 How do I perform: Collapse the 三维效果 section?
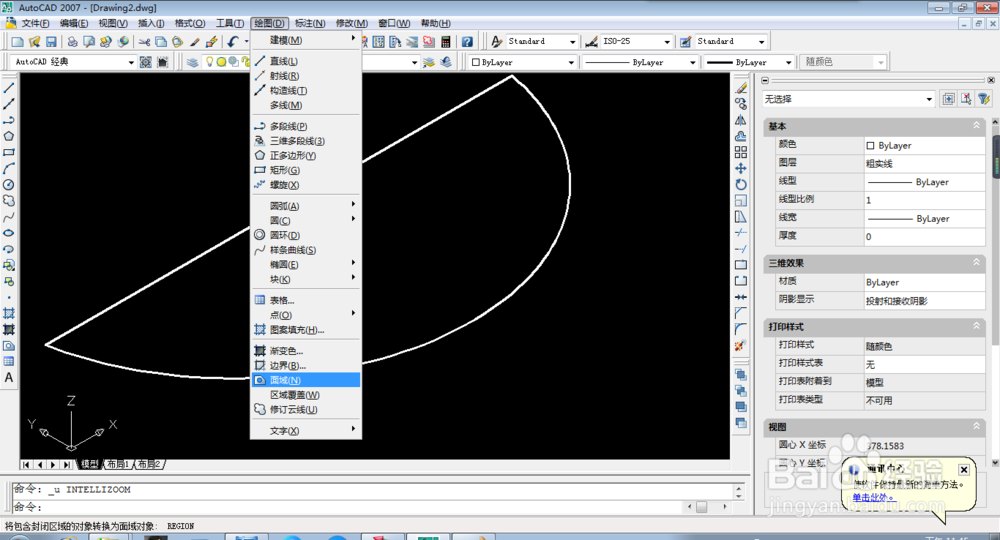976,262
